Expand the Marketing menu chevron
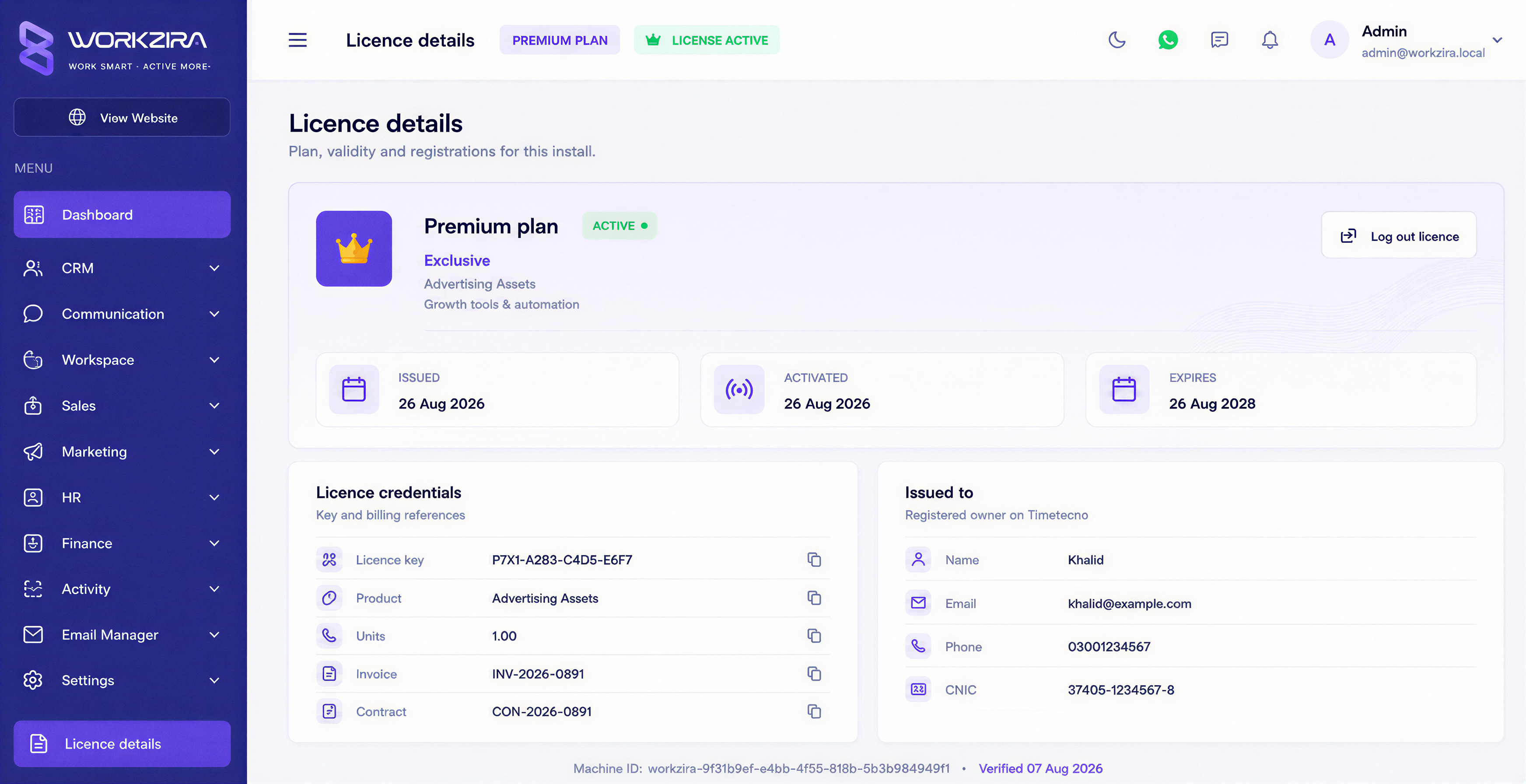1526x784 pixels. pos(214,451)
